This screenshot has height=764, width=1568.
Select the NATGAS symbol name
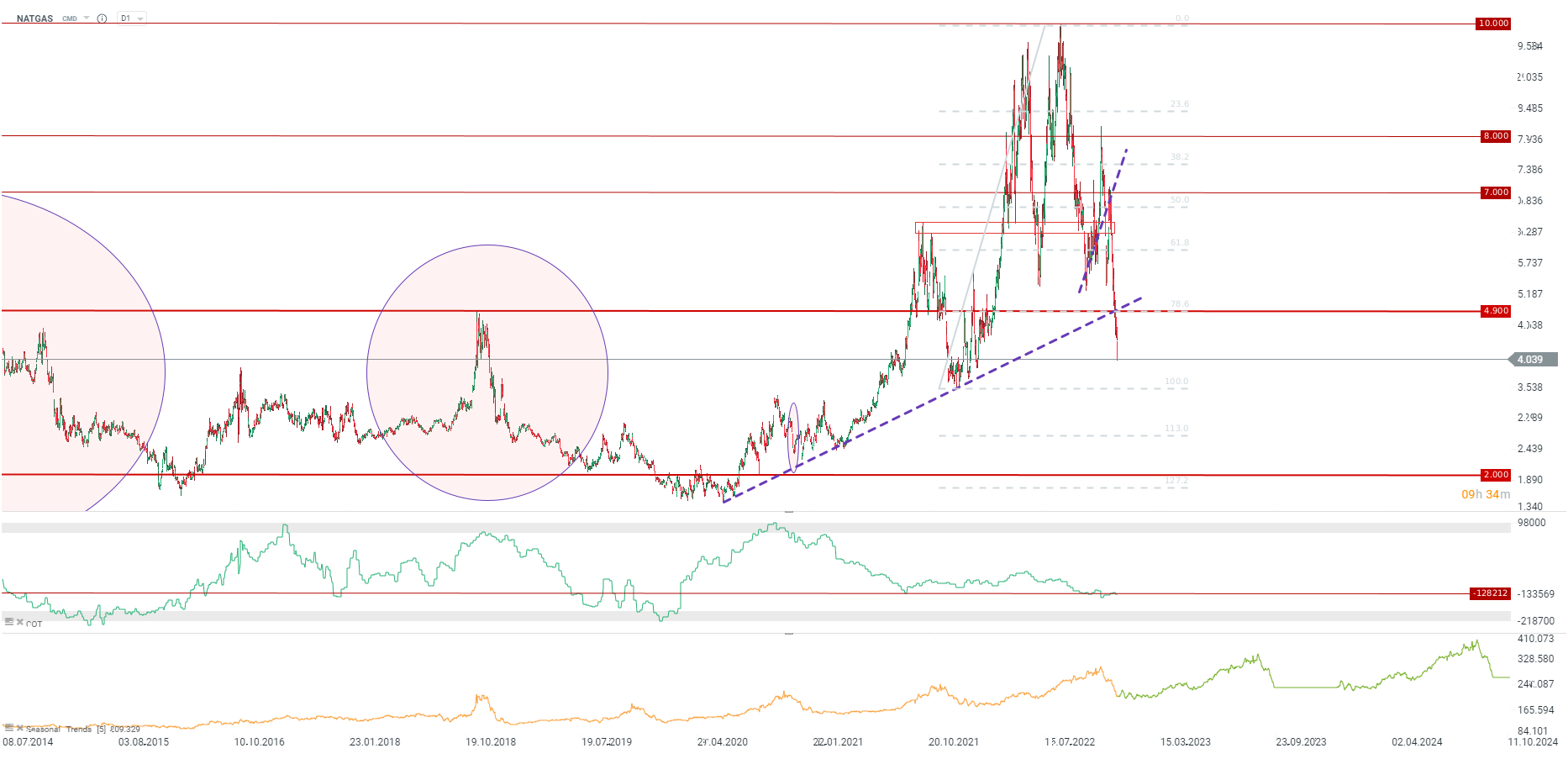[34, 18]
